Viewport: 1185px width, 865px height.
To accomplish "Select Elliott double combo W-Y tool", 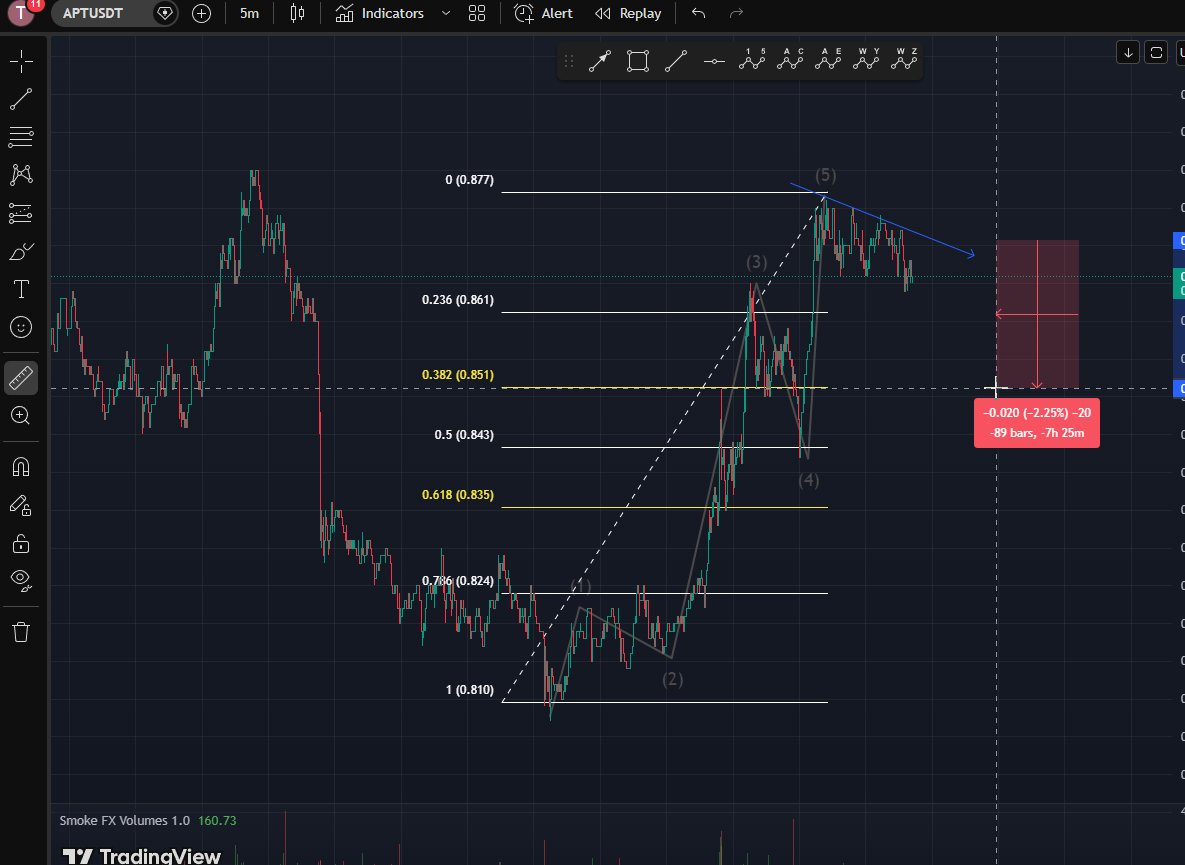I will (x=866, y=60).
